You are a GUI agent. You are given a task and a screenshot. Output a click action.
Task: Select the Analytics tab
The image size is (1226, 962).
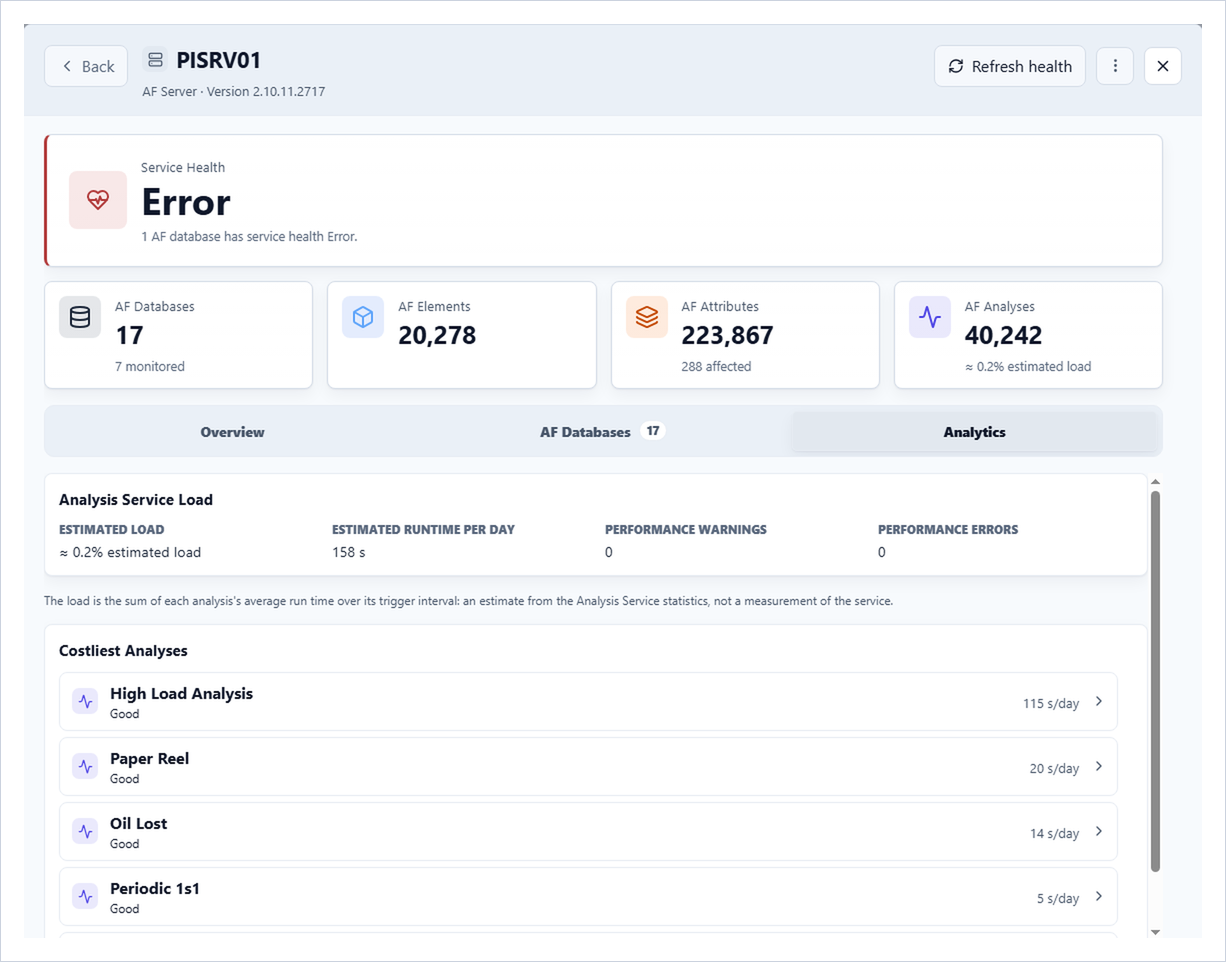pyautogui.click(x=975, y=432)
